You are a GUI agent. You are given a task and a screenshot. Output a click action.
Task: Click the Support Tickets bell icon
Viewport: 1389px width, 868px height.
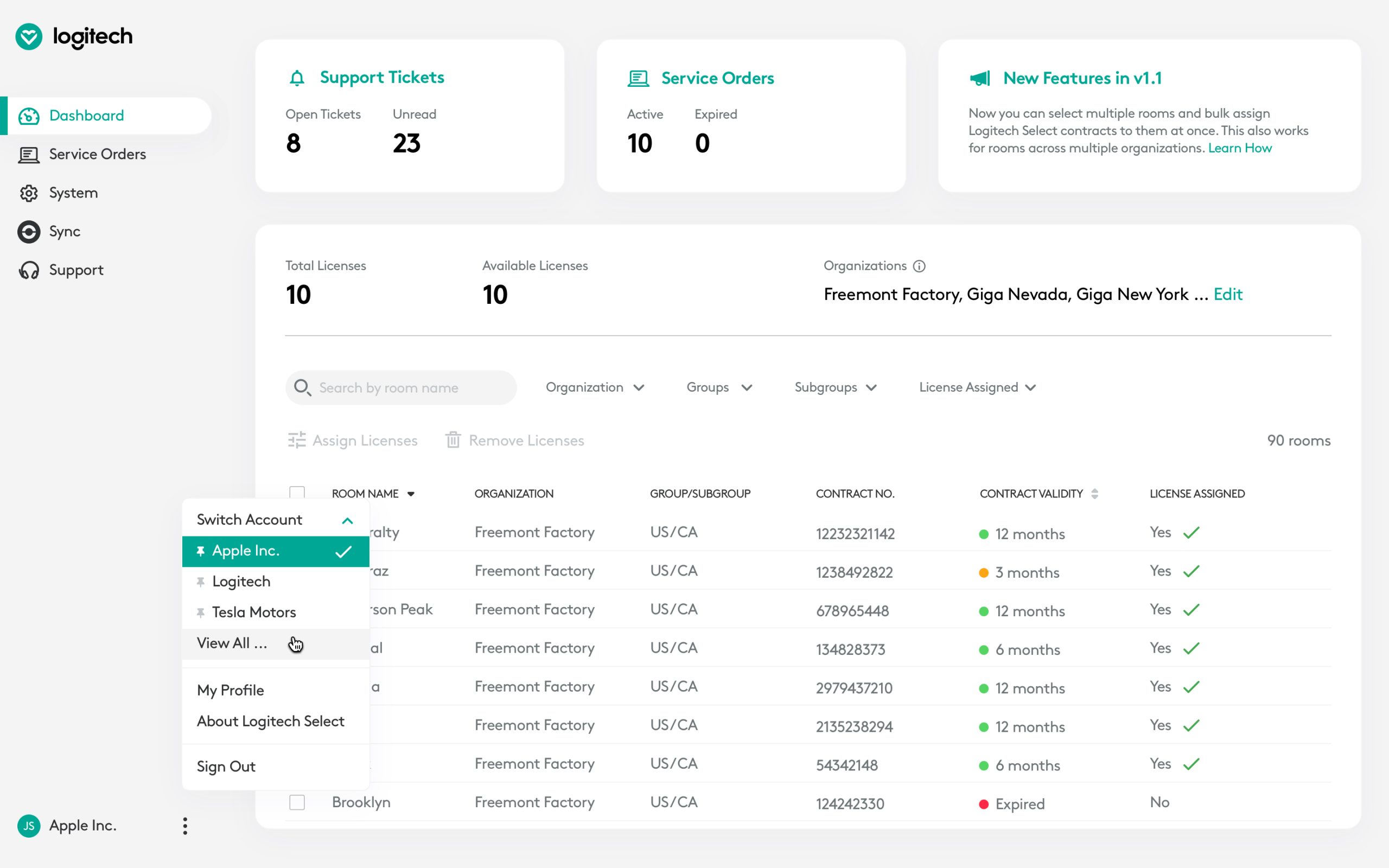(x=297, y=78)
